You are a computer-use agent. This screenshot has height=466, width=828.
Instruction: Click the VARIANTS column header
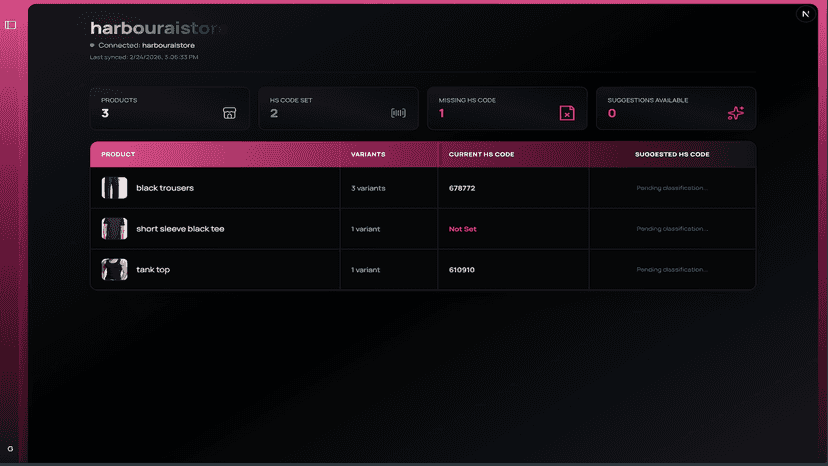[x=368, y=154]
